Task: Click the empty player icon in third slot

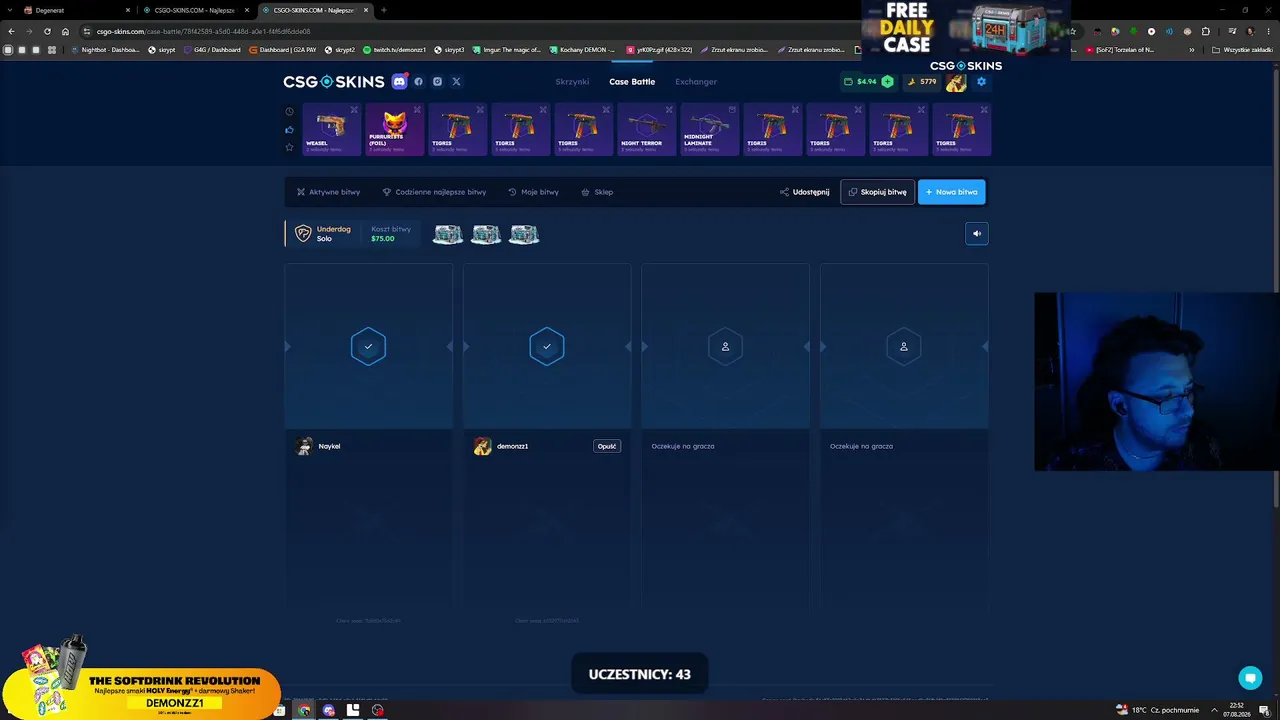Action: click(x=725, y=346)
